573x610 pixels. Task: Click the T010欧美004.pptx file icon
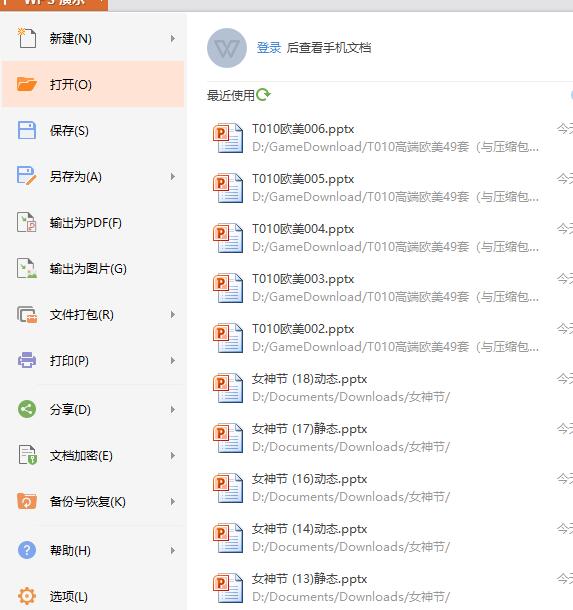[228, 238]
